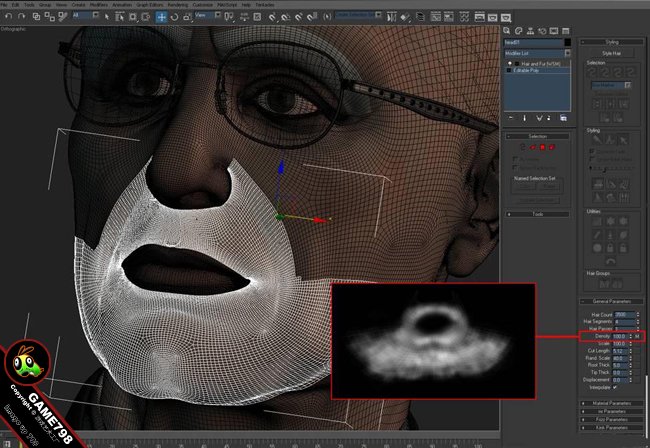Expand the Tools rollout
Image resolution: width=650 pixels, height=448 pixels.
537,214
